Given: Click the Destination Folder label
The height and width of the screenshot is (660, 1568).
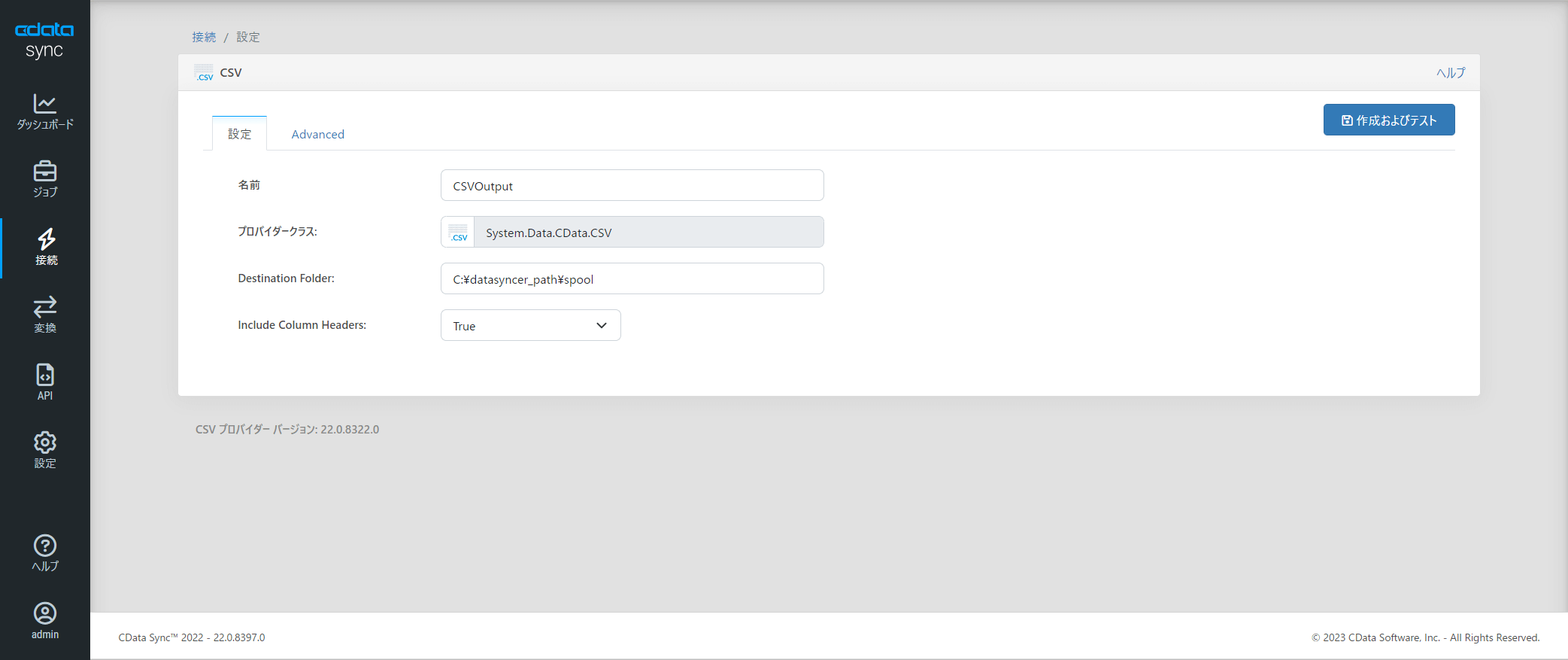Looking at the screenshot, I should point(287,278).
